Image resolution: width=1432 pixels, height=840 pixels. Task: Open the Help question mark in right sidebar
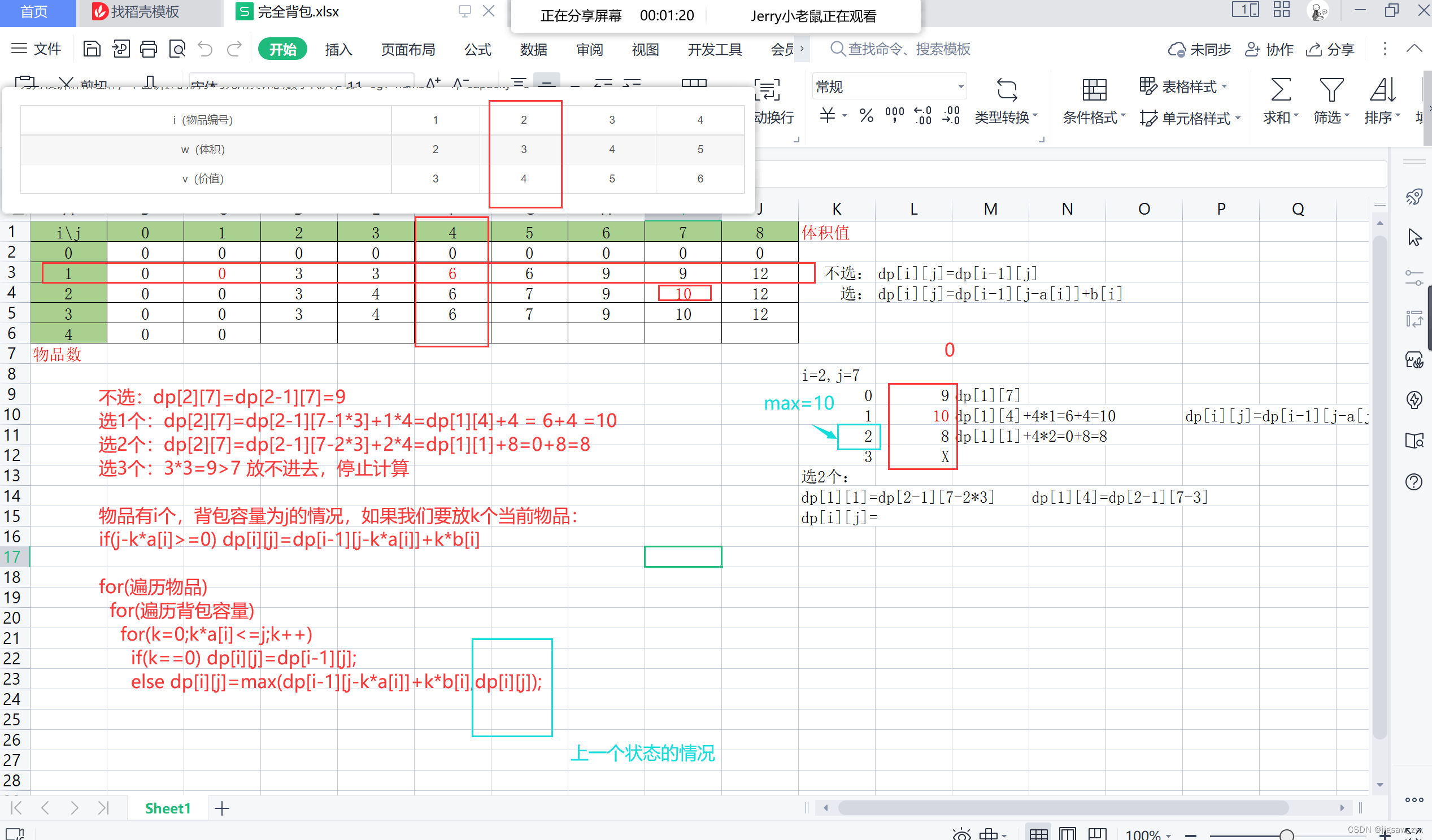coord(1414,482)
